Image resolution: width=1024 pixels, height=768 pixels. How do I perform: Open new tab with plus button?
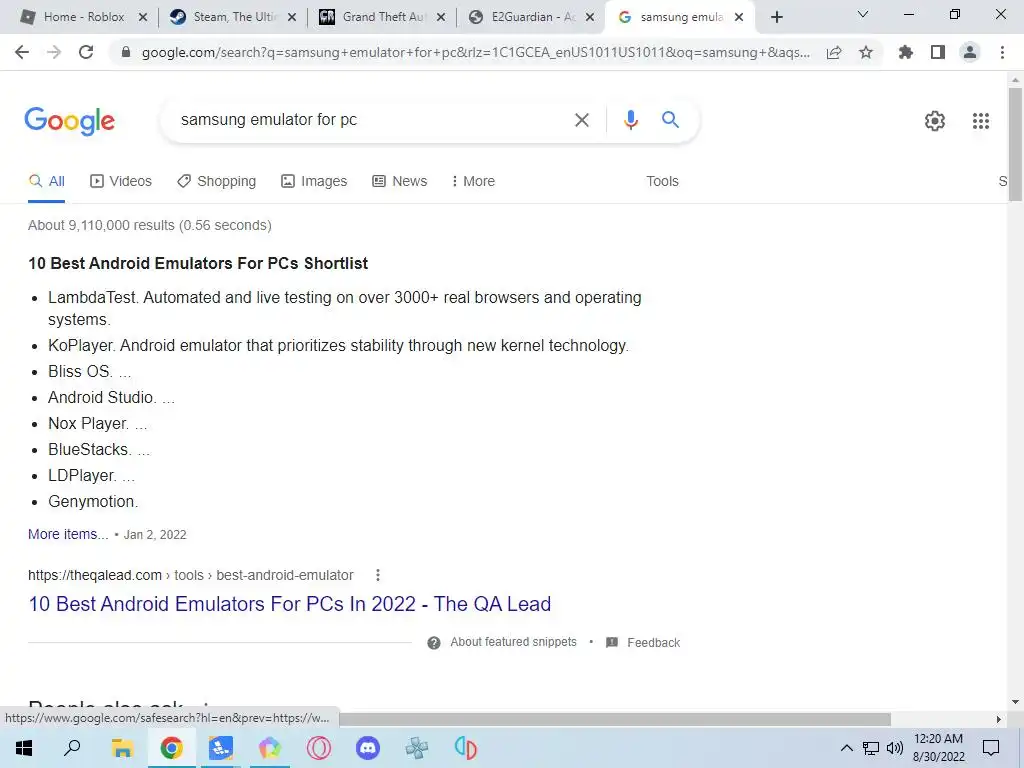point(776,17)
